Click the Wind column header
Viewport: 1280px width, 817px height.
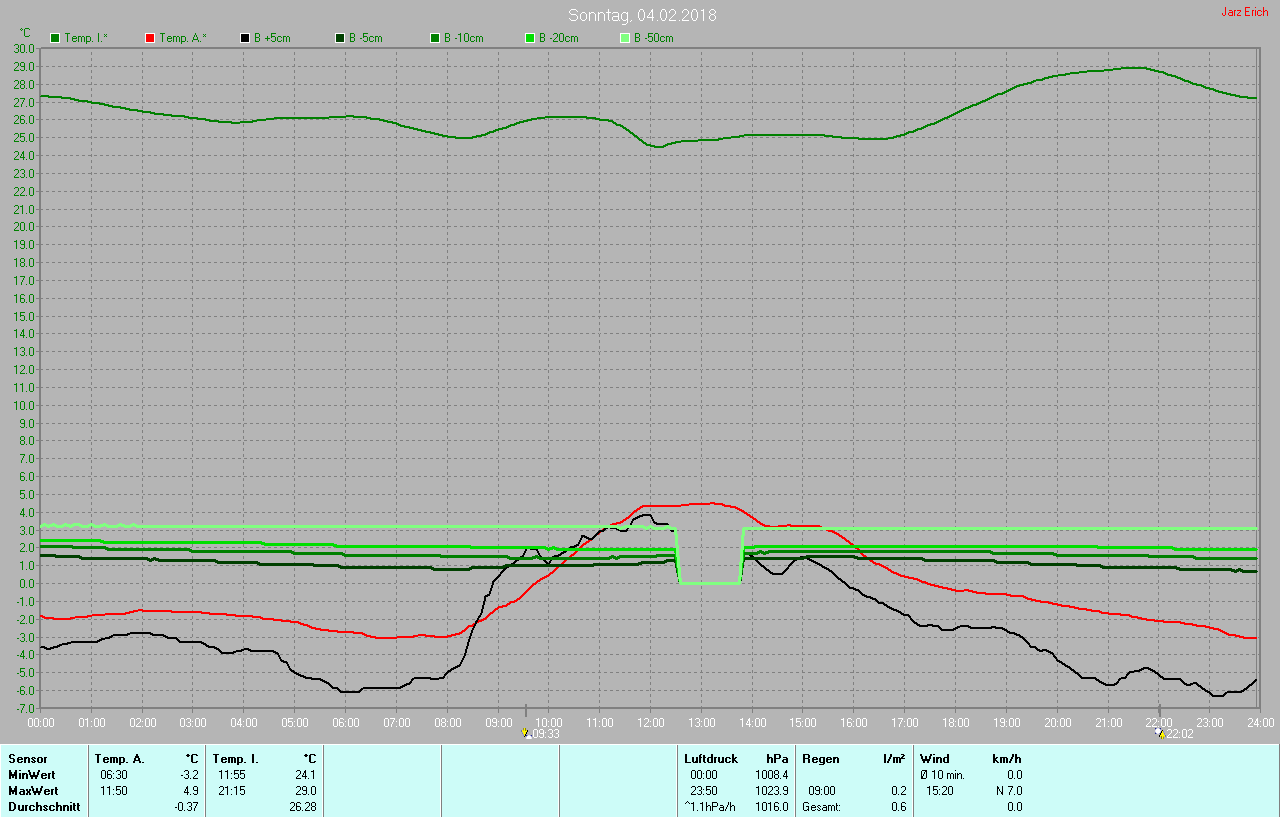[935, 759]
